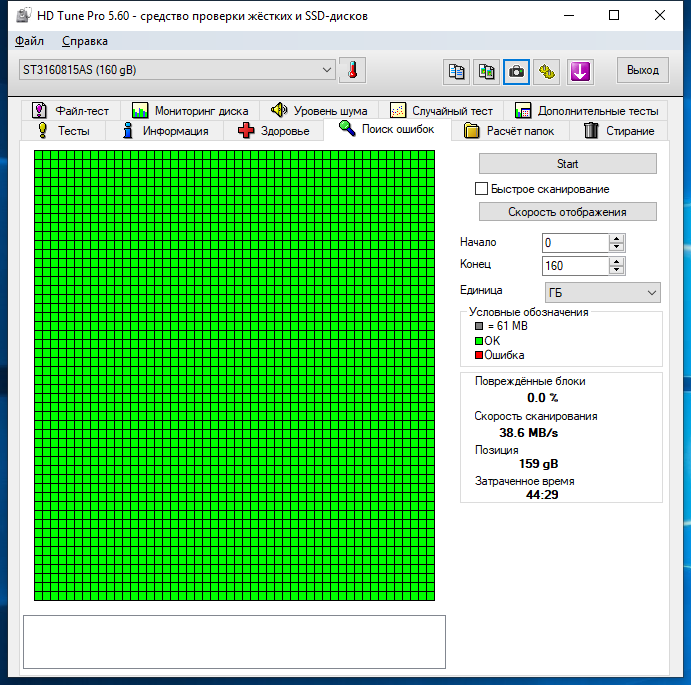Switch to the Дополнительные тесты tab
691x685 pixels.
pyautogui.click(x=586, y=111)
